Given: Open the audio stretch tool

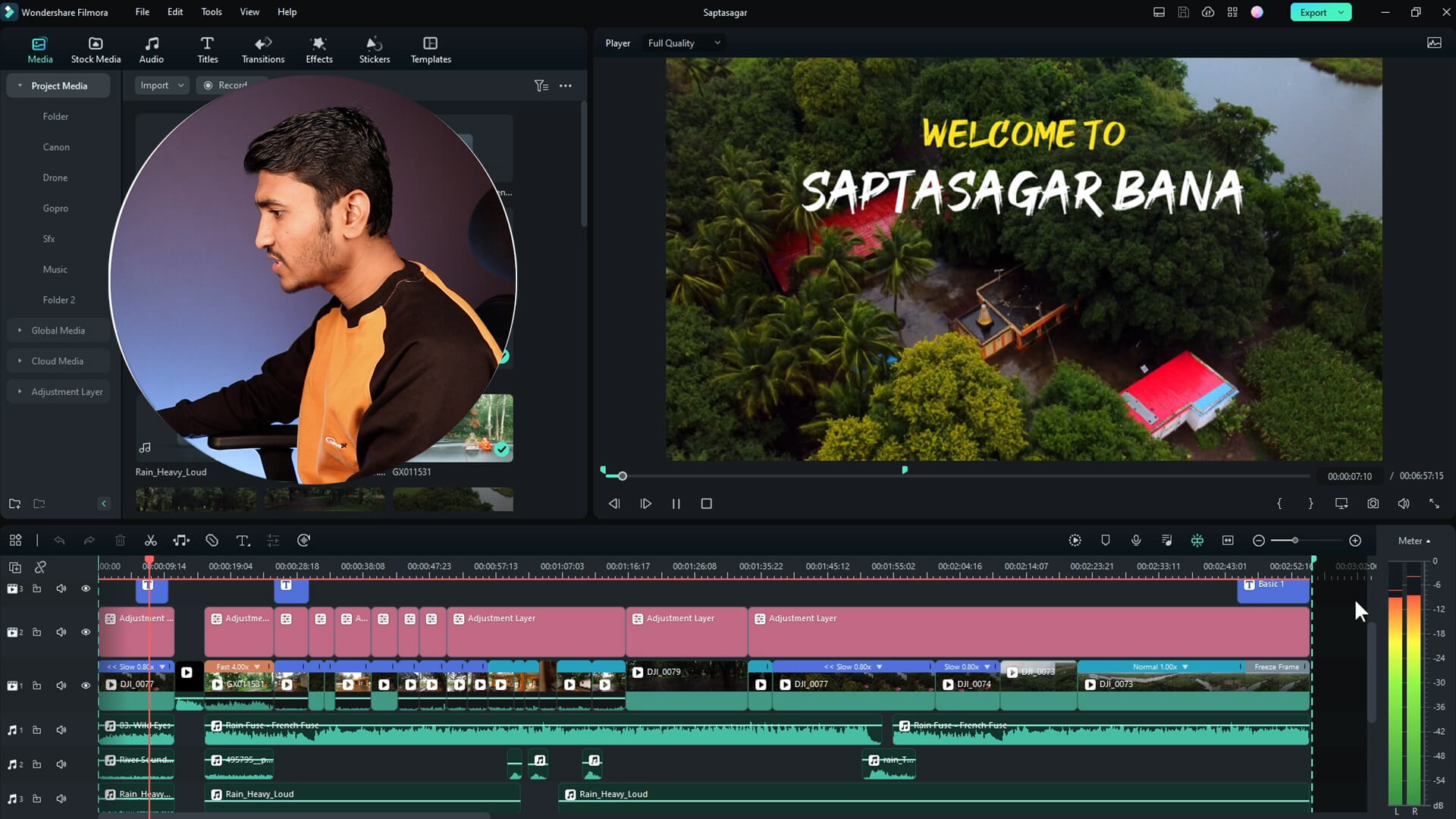Looking at the screenshot, I should [x=181, y=541].
